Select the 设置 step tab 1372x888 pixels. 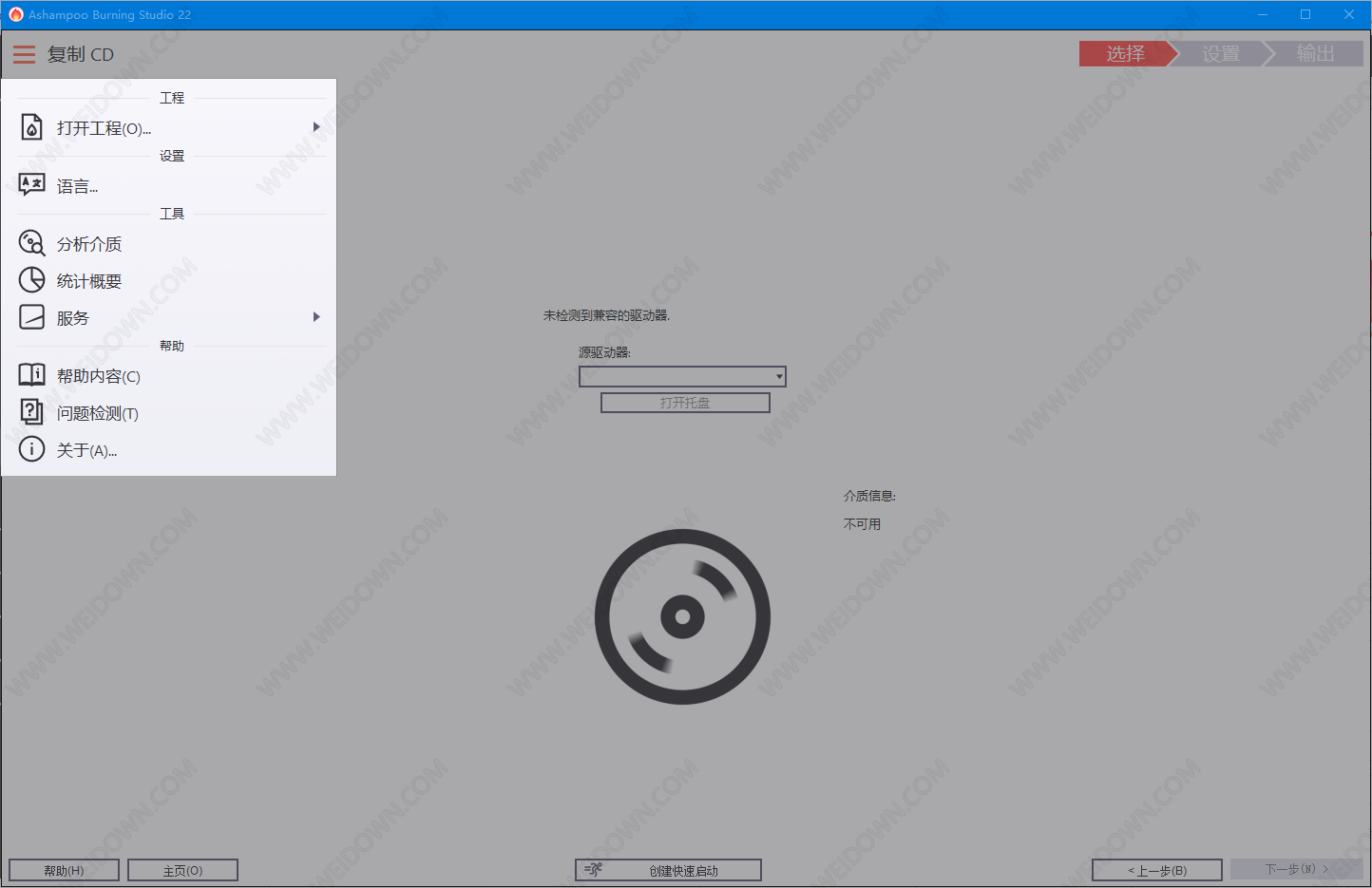tap(1221, 54)
